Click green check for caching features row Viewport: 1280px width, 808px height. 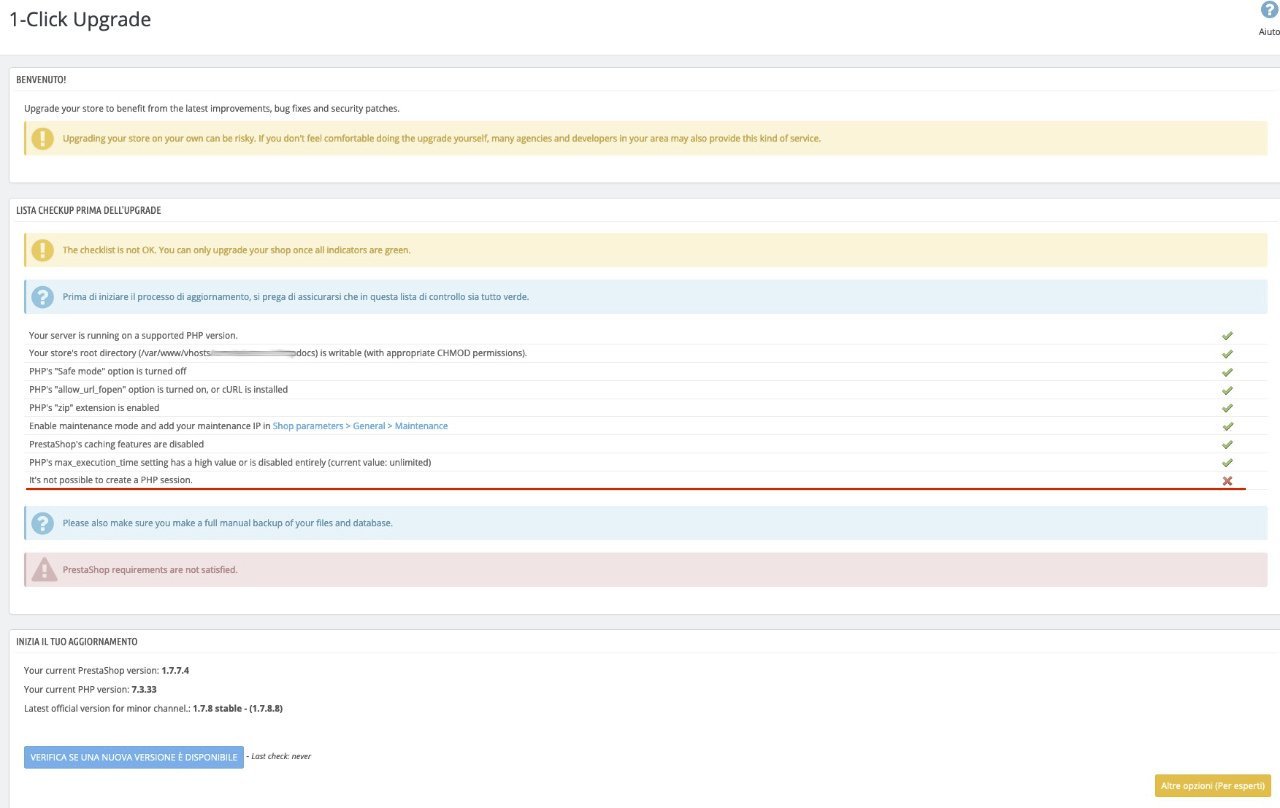pos(1227,444)
